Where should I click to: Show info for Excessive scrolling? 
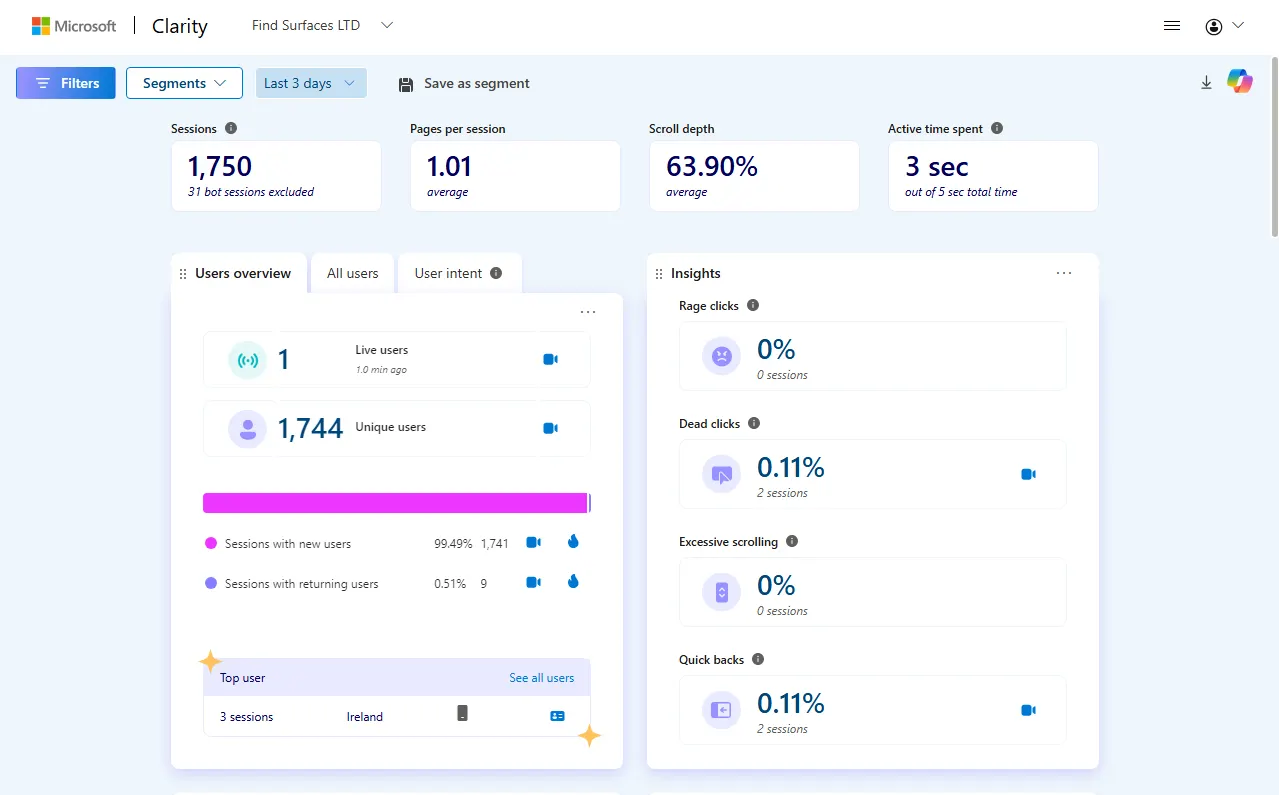pyautogui.click(x=792, y=541)
